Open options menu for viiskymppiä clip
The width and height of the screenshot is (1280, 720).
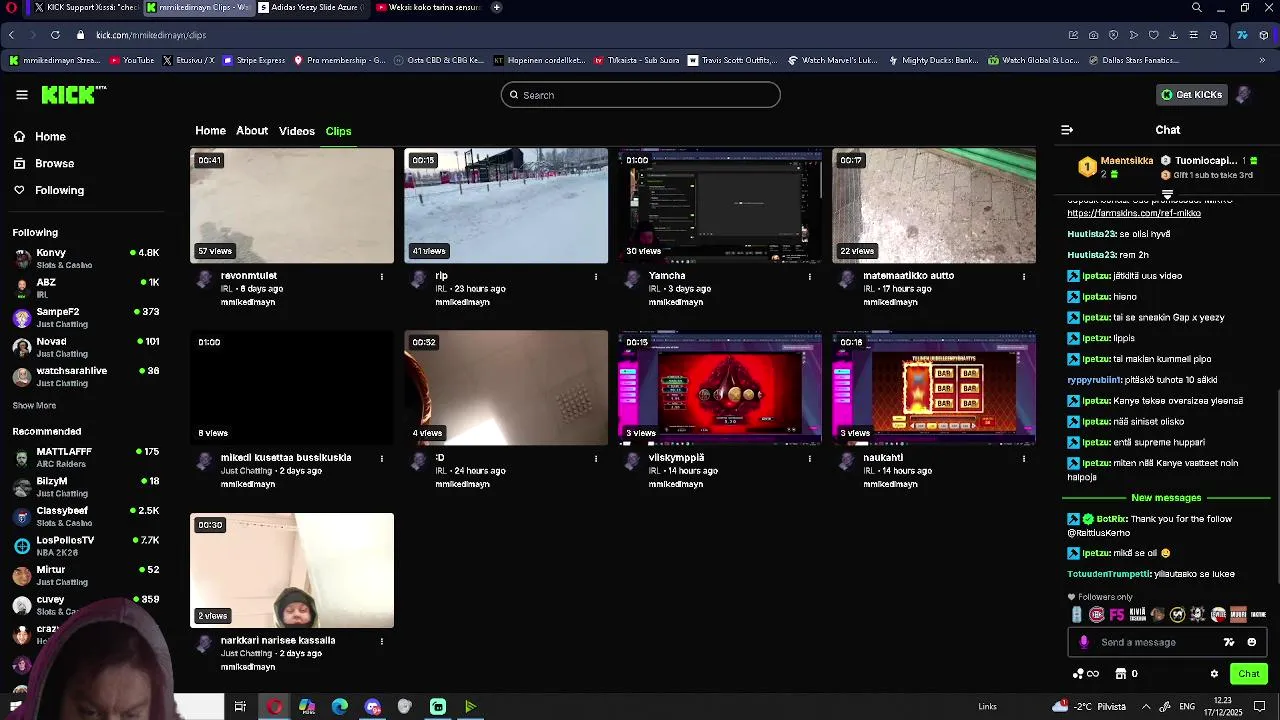(x=810, y=459)
